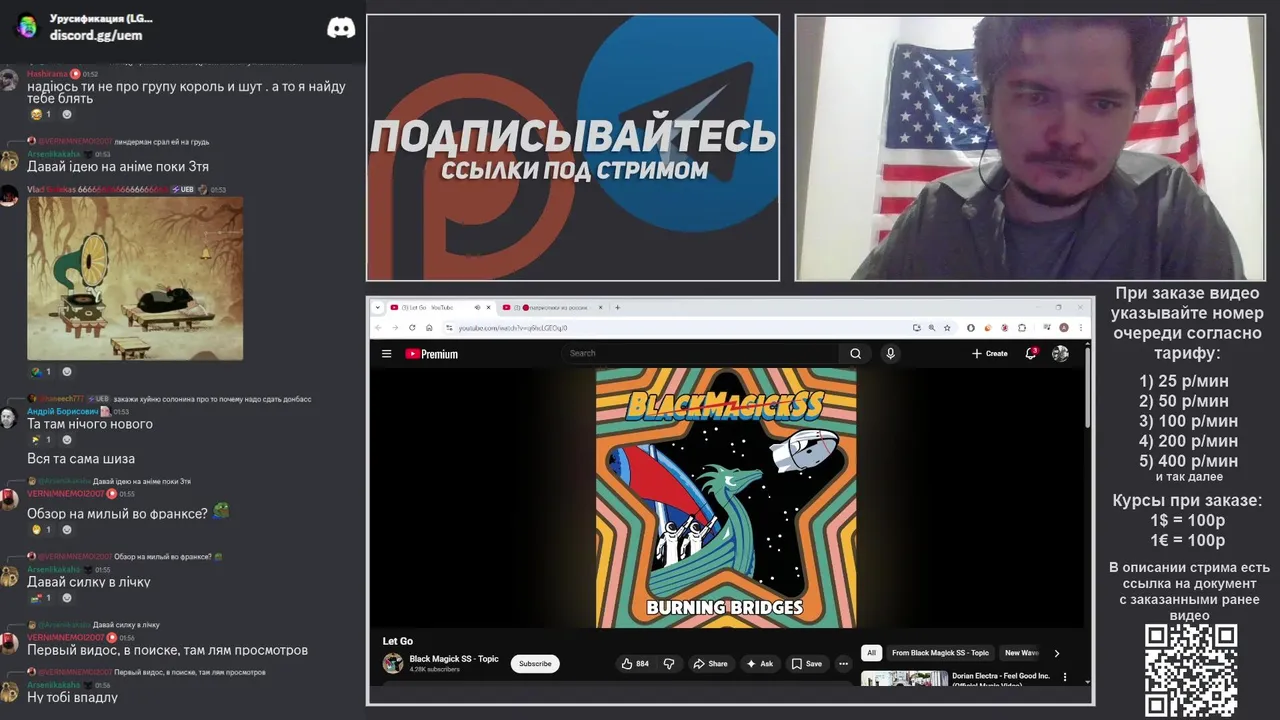Select From Black Magick SS - Topic chip
Image resolution: width=1280 pixels, height=720 pixels.
(940, 653)
